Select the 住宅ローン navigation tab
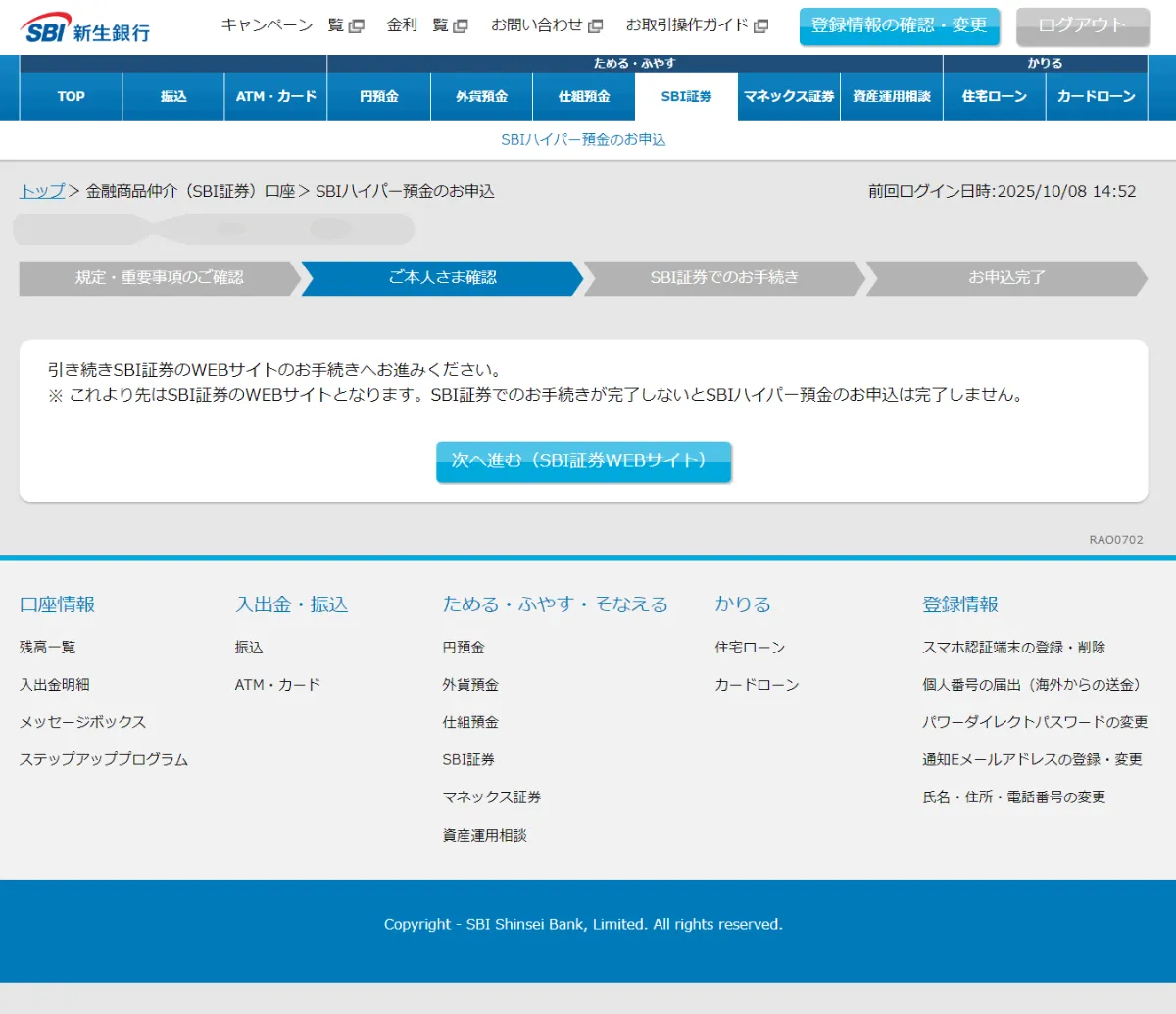Viewport: 1176px width, 1014px height. (994, 97)
